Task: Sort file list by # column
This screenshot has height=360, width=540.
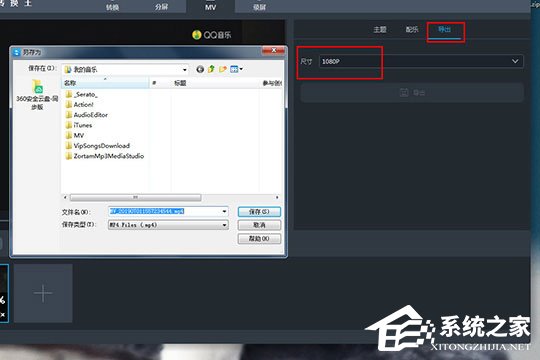Action: point(160,83)
